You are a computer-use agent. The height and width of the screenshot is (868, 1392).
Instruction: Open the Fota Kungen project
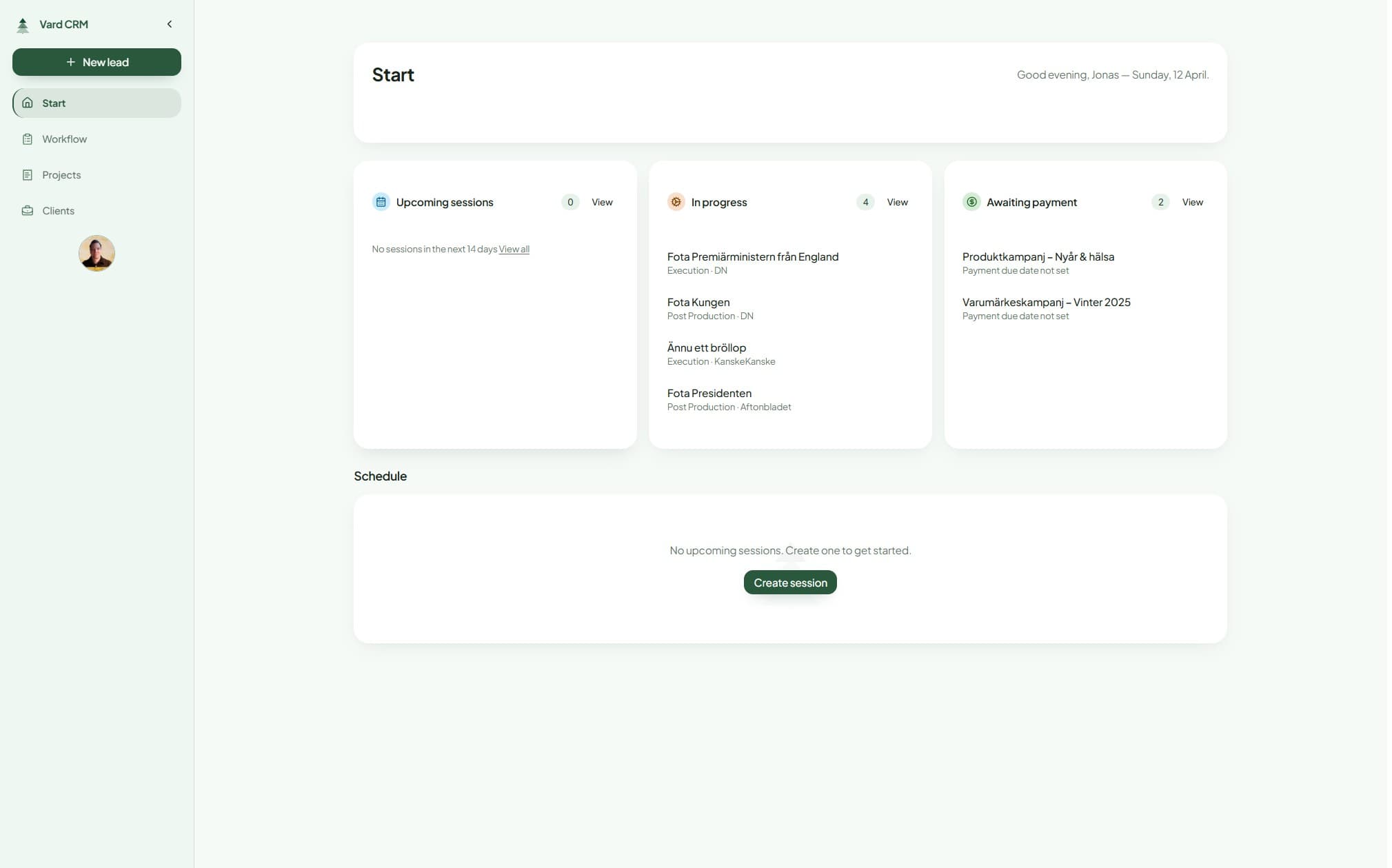[698, 302]
